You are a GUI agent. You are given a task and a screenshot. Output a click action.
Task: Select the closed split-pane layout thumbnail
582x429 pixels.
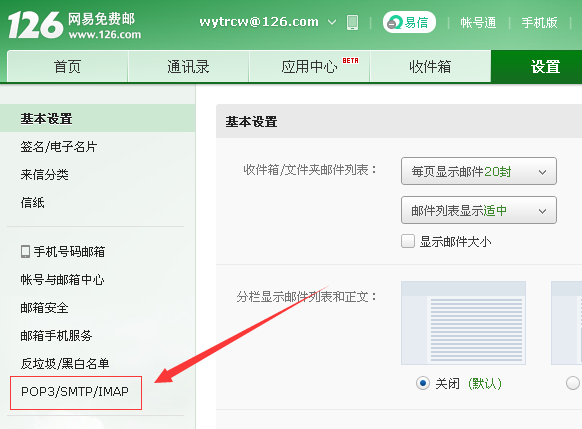(463, 323)
